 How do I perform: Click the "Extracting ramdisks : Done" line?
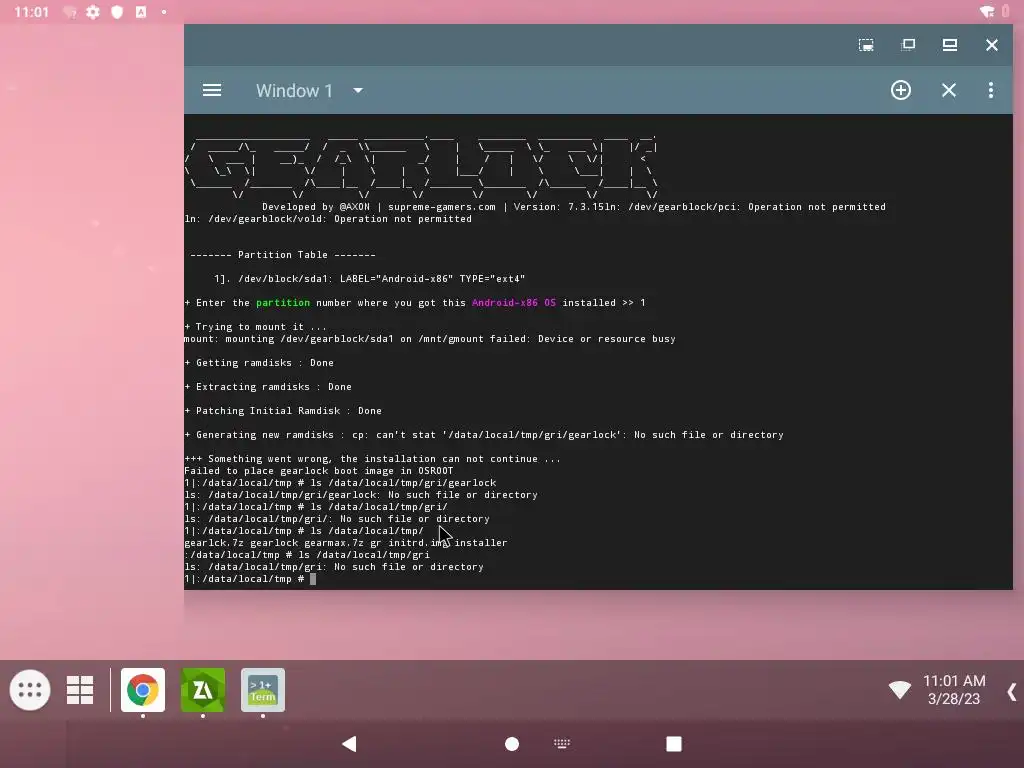(x=268, y=387)
